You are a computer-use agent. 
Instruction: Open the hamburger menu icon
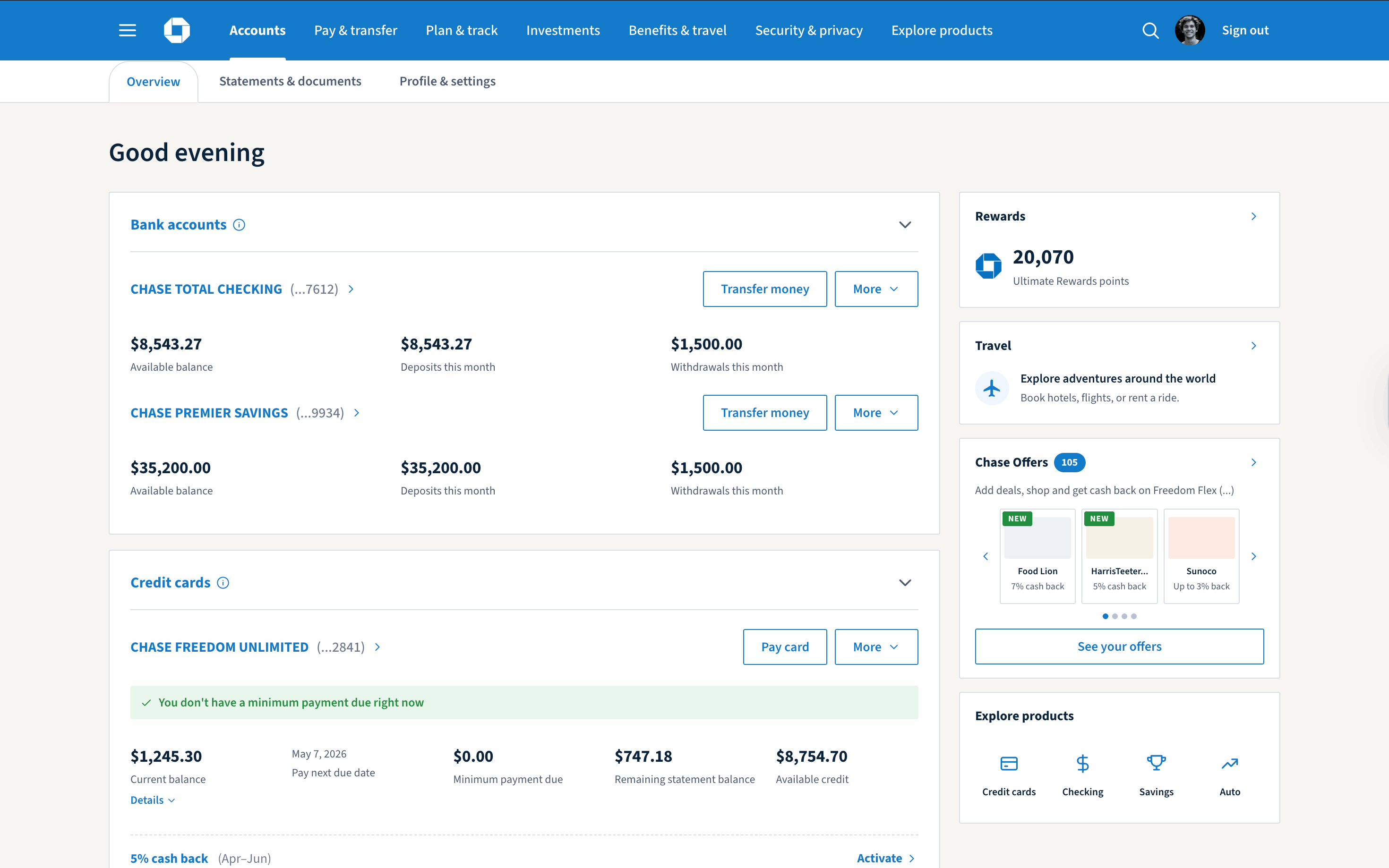click(128, 30)
